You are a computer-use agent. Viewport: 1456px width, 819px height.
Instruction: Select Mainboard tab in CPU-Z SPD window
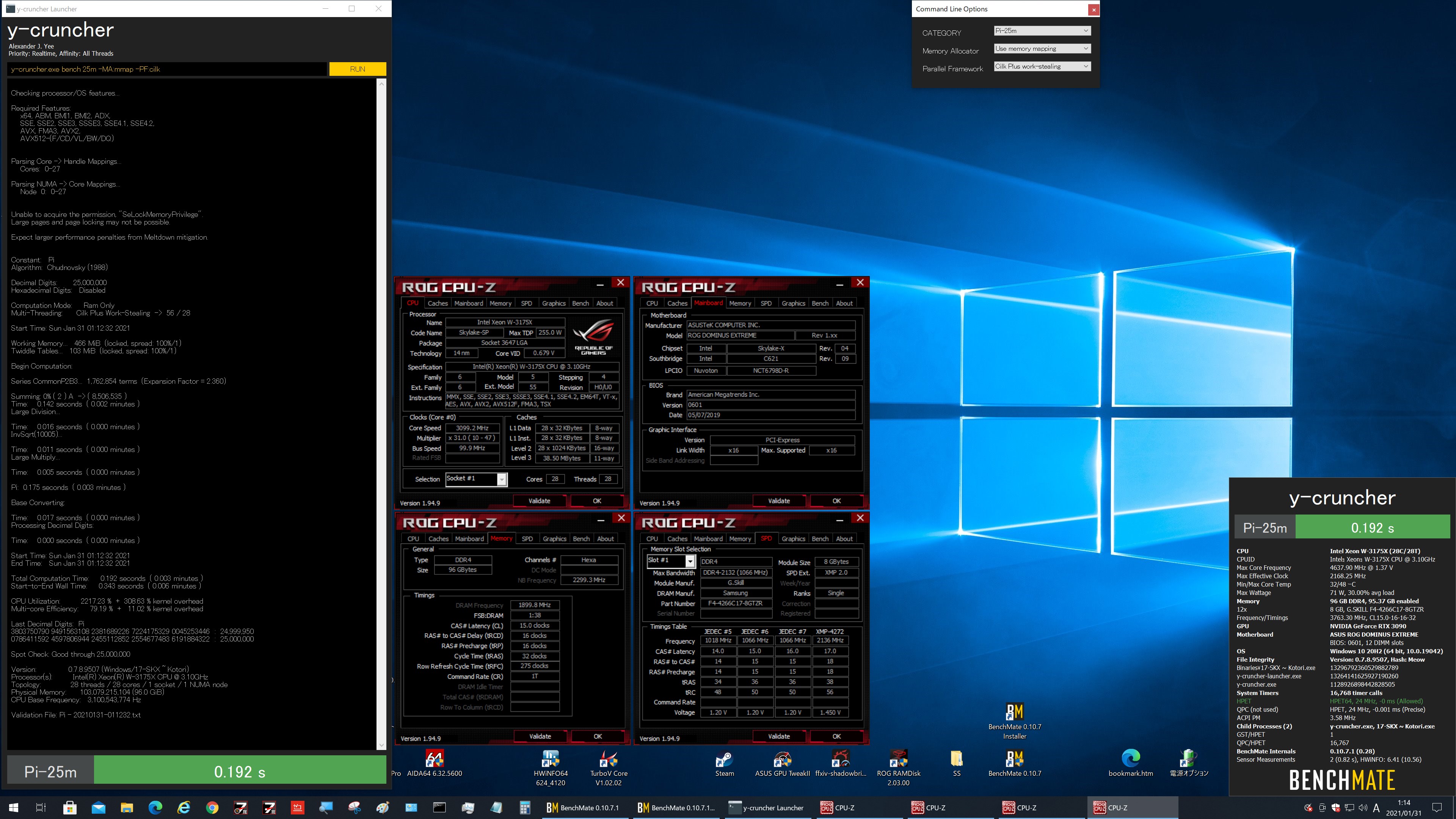tap(708, 539)
